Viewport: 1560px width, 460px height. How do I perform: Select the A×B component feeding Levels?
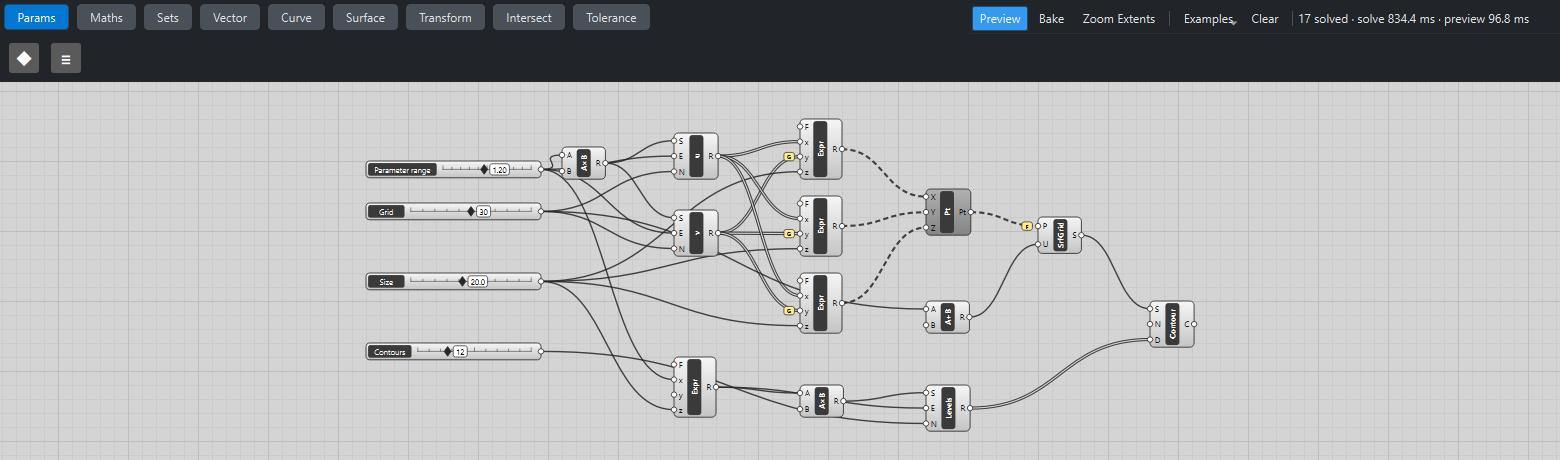point(821,401)
